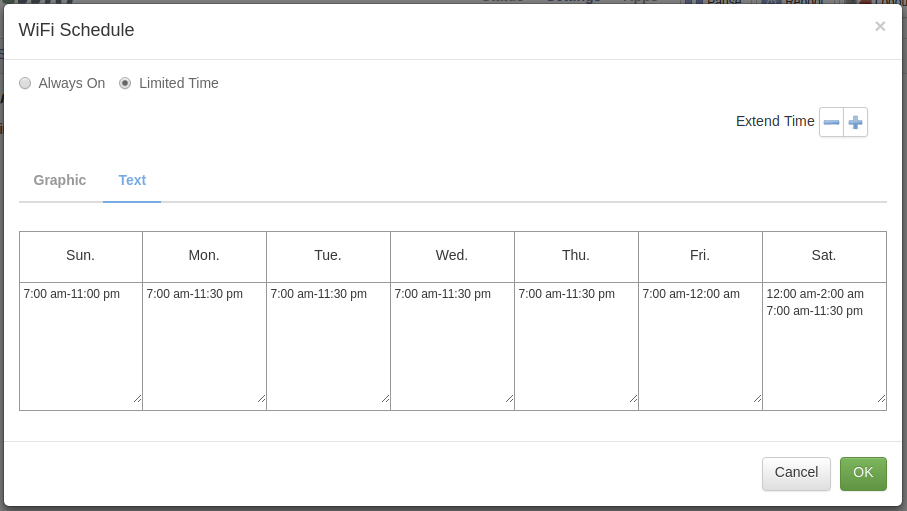The width and height of the screenshot is (907, 511).
Task: Click the Wednesday schedule text area
Action: click(x=453, y=345)
